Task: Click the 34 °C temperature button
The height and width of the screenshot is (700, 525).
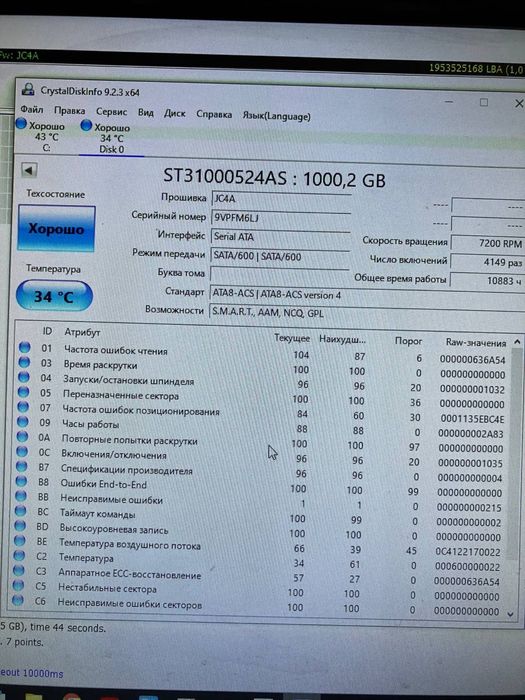Action: coord(54,296)
